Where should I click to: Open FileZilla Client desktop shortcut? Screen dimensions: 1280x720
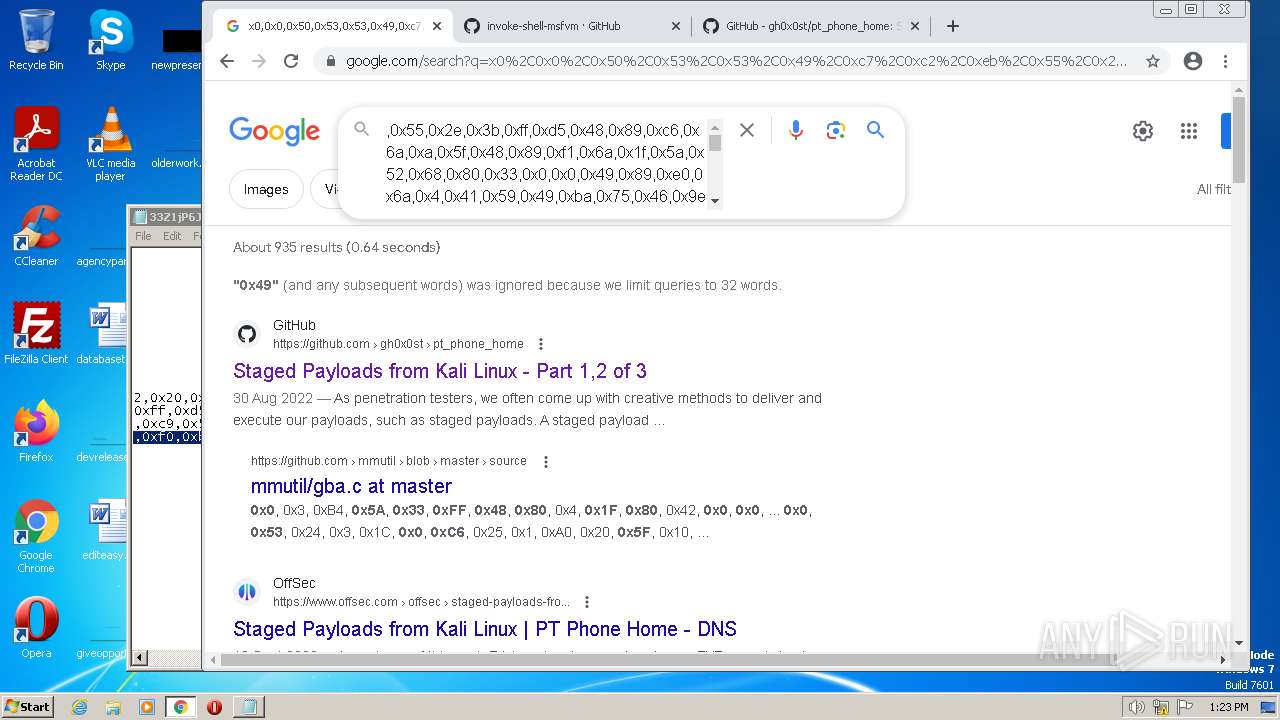(36, 334)
